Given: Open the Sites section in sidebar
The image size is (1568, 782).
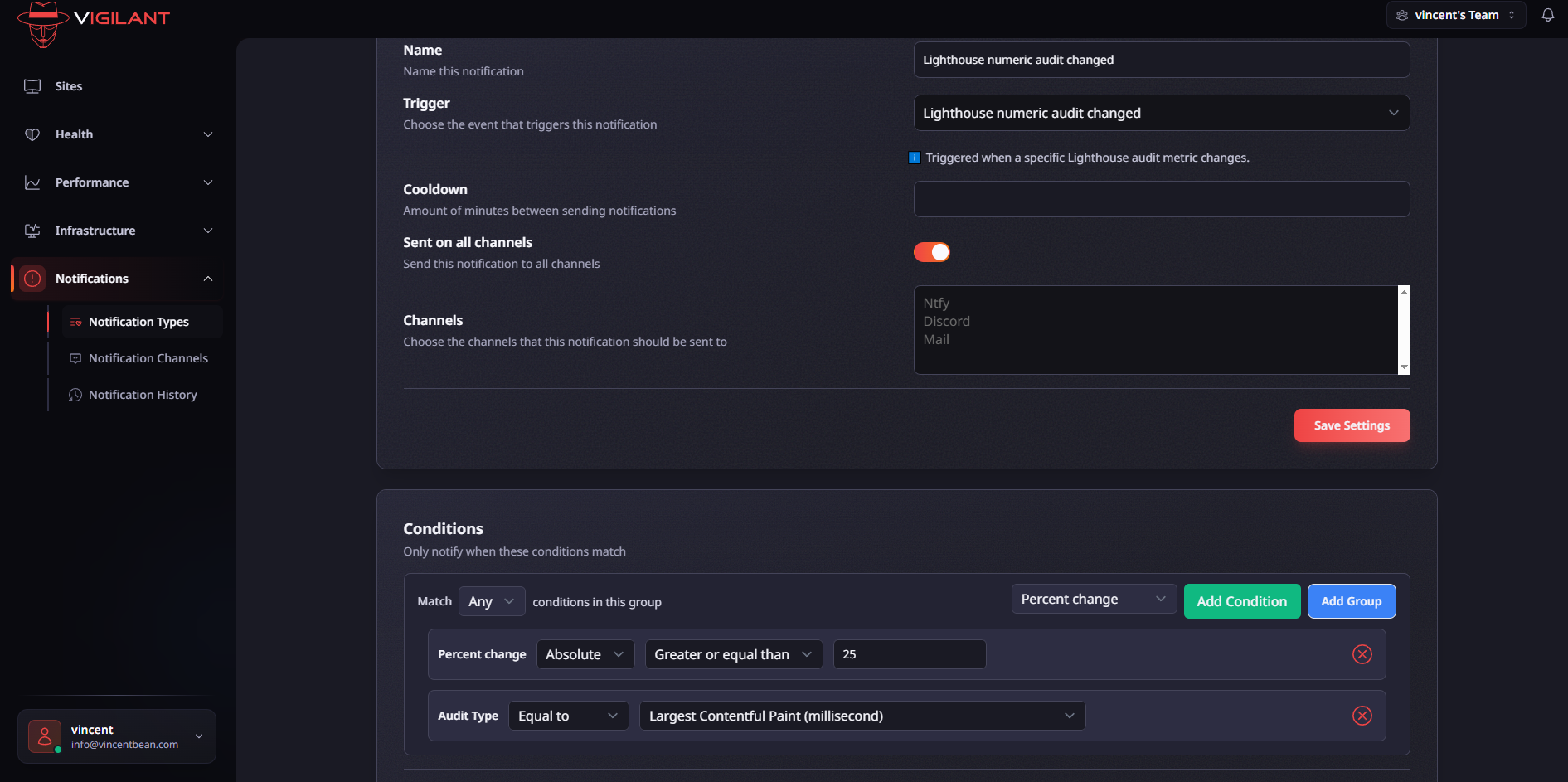Looking at the screenshot, I should point(32,85).
